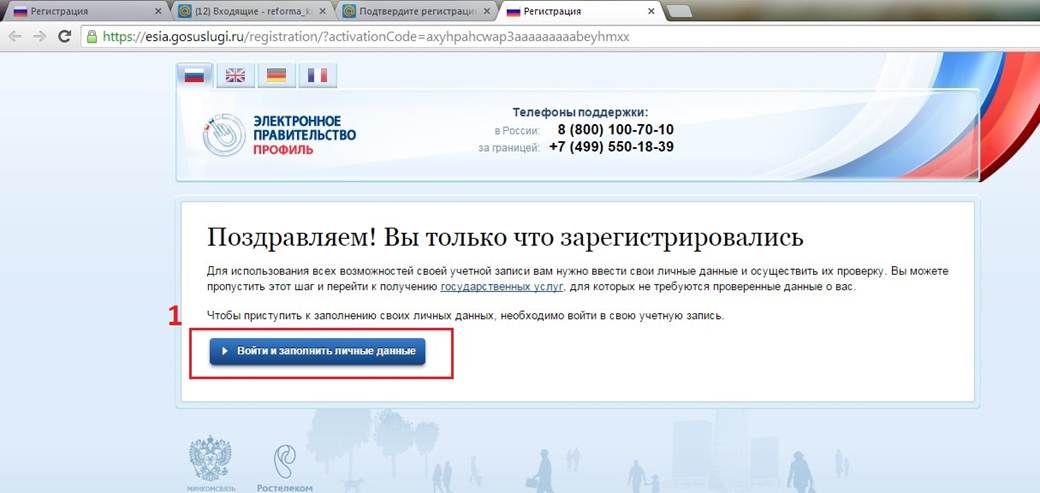Click browser forward arrow
Screen dimensions: 1040x493
[x=39, y=36]
